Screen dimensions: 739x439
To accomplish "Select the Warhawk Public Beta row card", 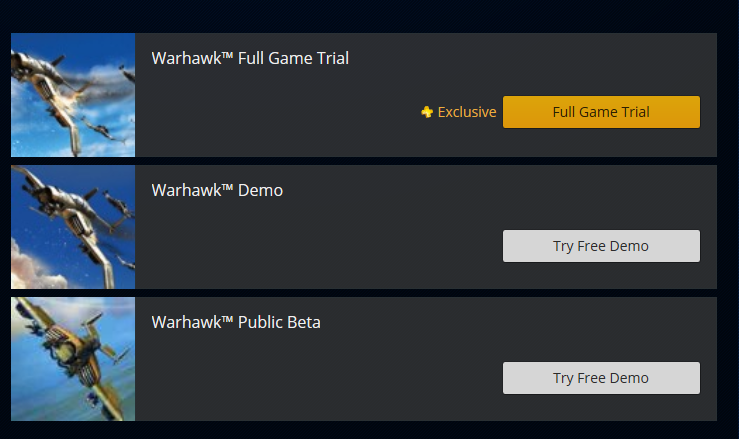I will point(364,359).
